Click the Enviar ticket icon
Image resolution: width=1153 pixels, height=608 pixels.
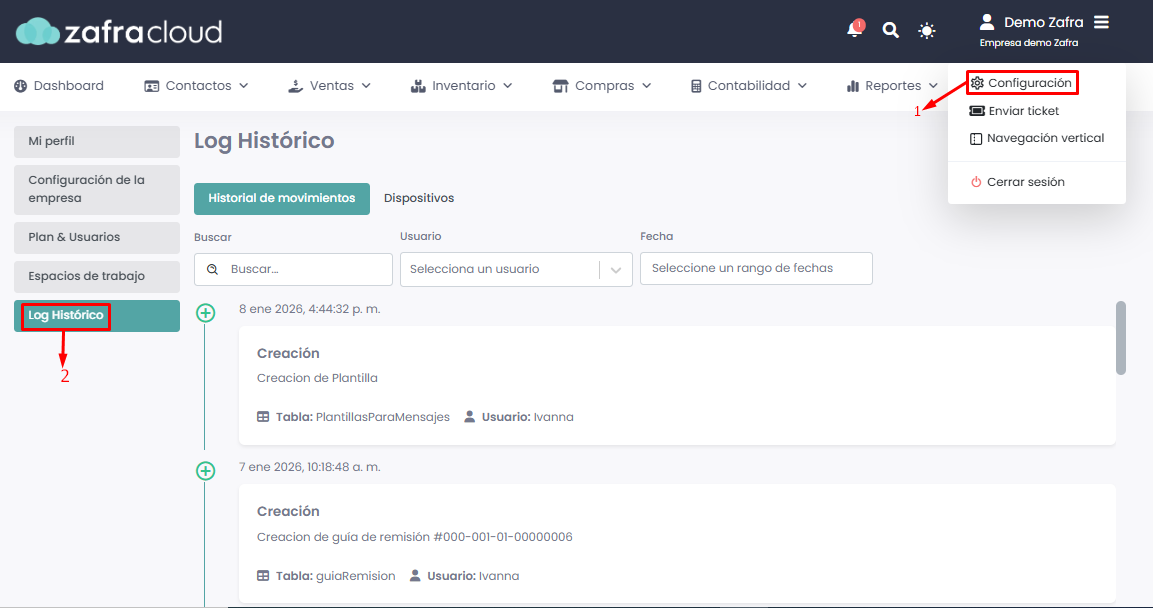coord(977,111)
